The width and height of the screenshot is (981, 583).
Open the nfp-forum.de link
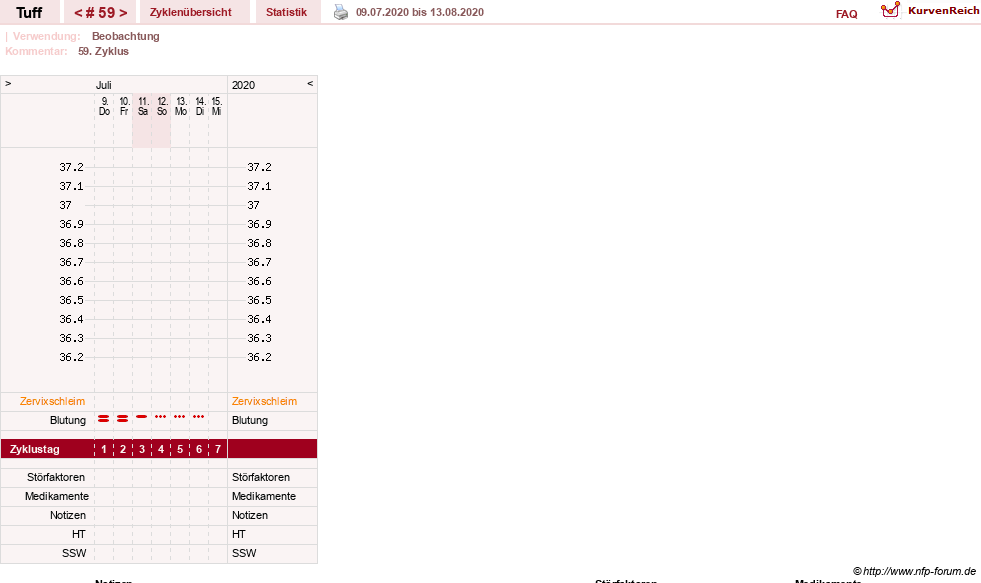pyautogui.click(x=915, y=571)
